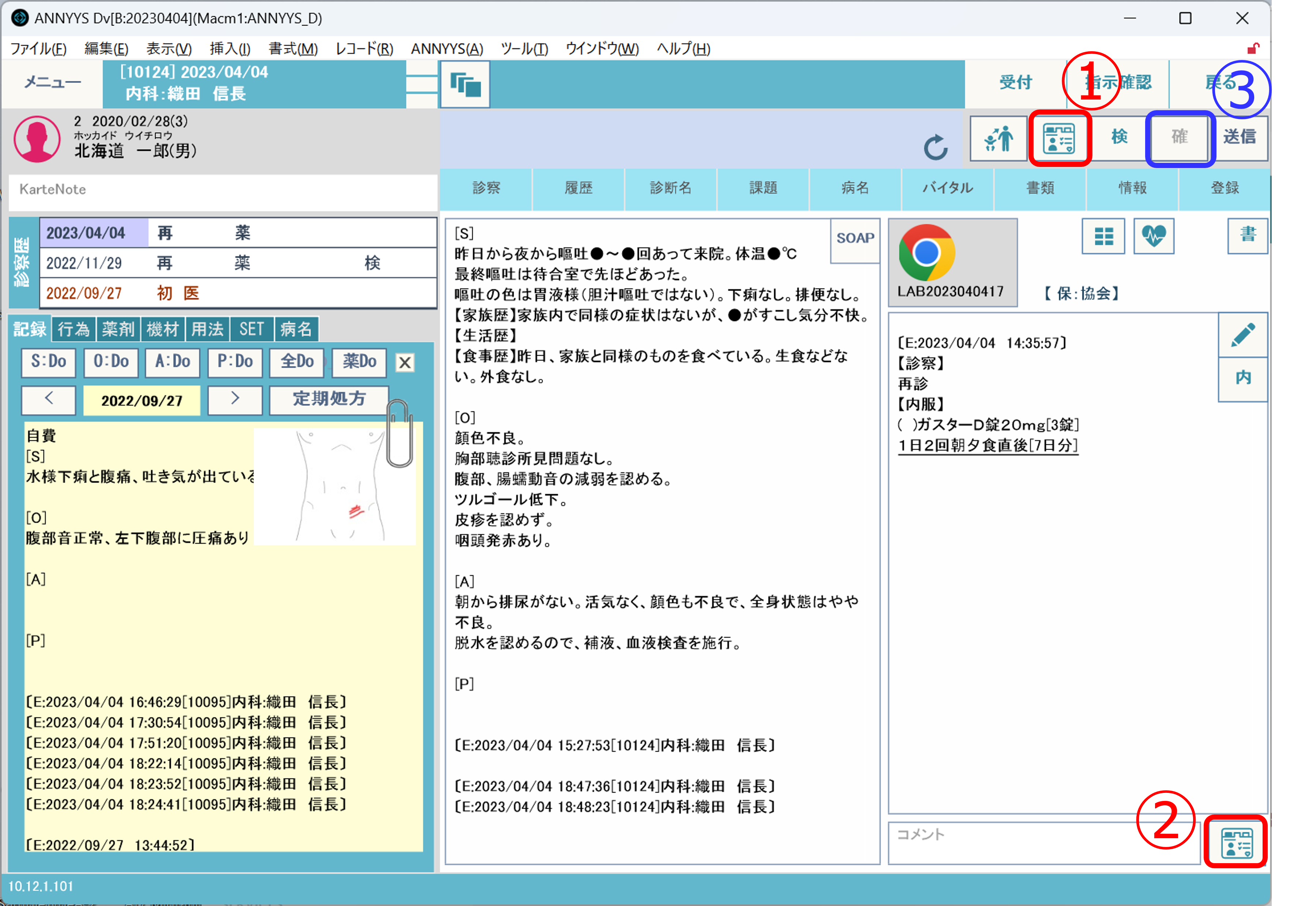
Task: Switch to the バイタル tab
Action: 947,189
